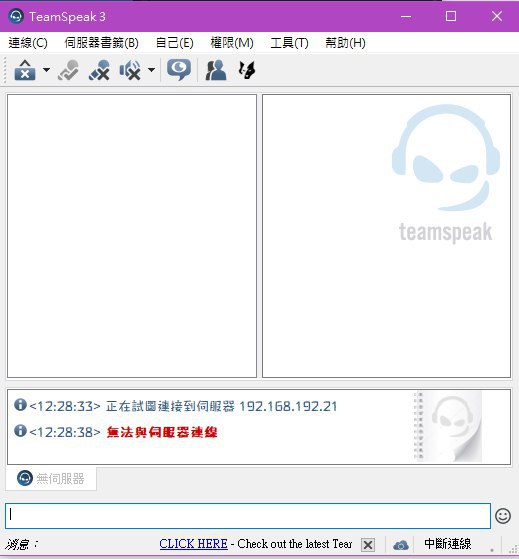Screen dimensions: 519x559
Task: Open the 伺服器書籤(B) bookmarks menu
Action: [x=101, y=43]
